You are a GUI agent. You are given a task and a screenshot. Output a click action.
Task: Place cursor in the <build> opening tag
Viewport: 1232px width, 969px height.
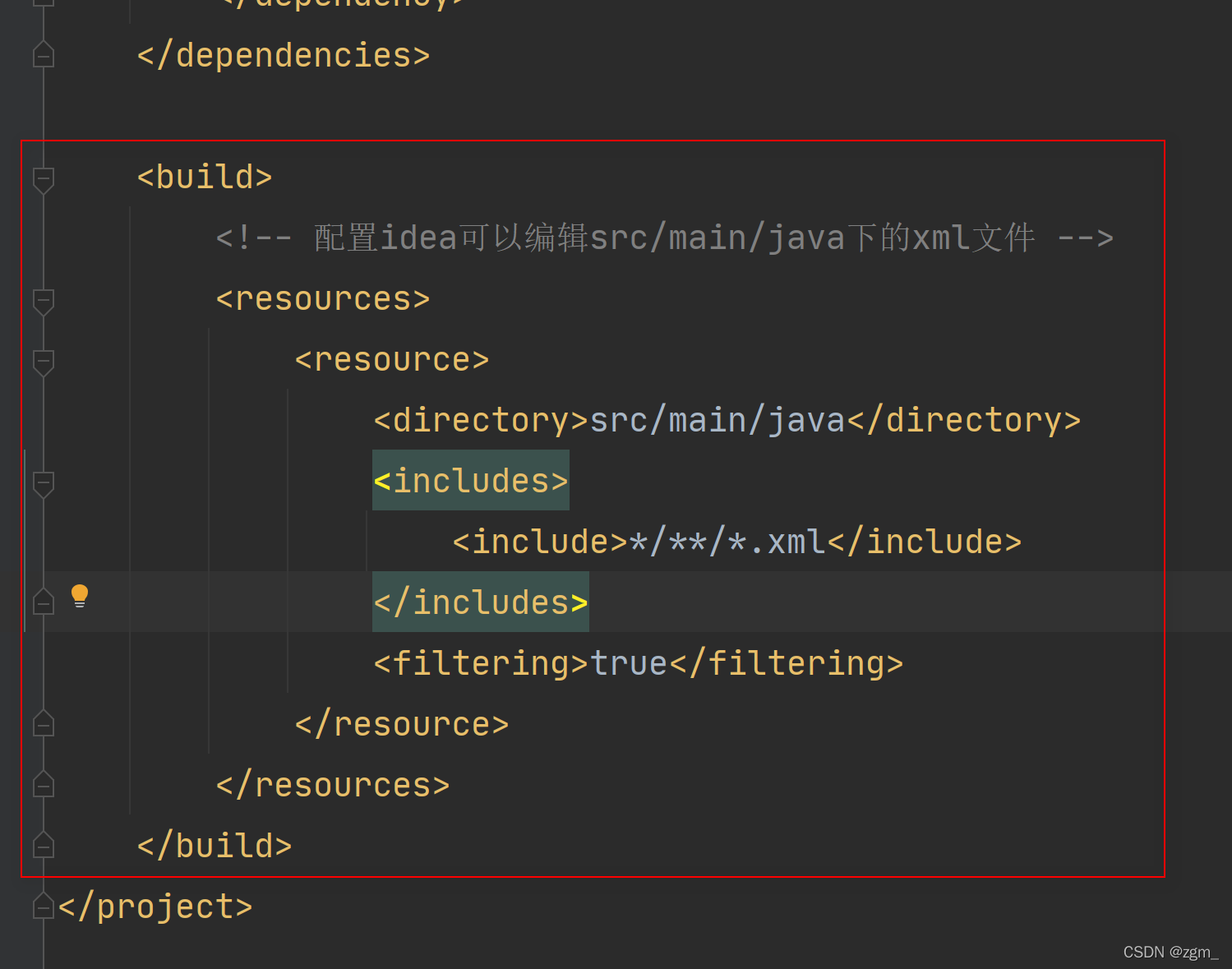(205, 178)
